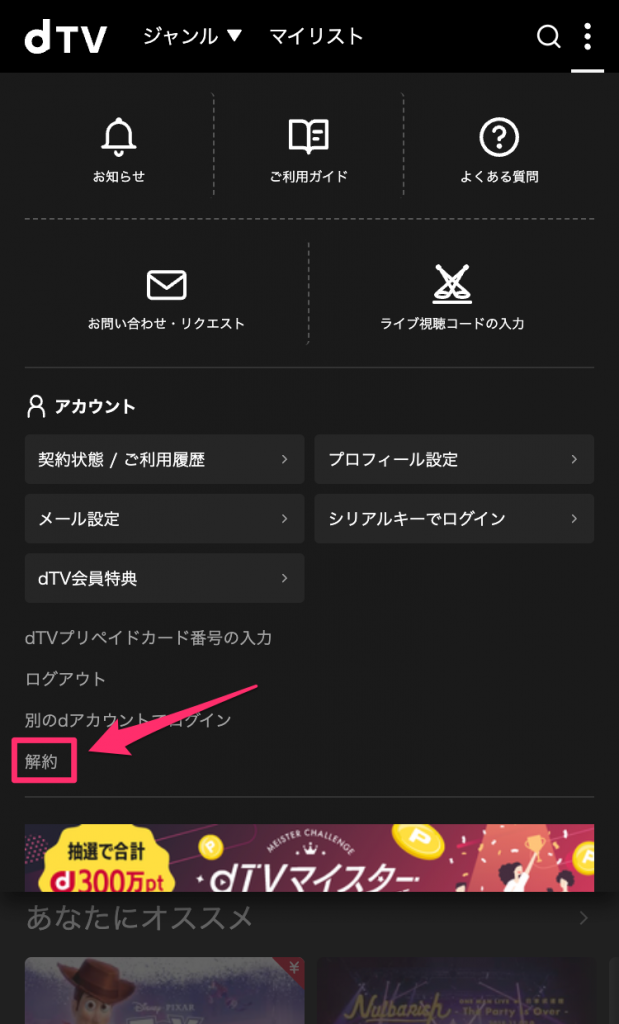Image resolution: width=619 pixels, height=1024 pixels.
Task: Go to マイリスト
Action: pos(316,36)
